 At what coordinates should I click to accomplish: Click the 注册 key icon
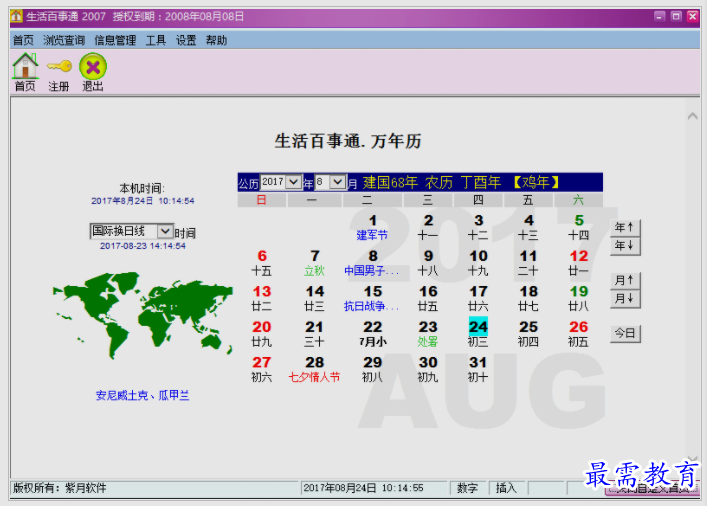(x=59, y=72)
